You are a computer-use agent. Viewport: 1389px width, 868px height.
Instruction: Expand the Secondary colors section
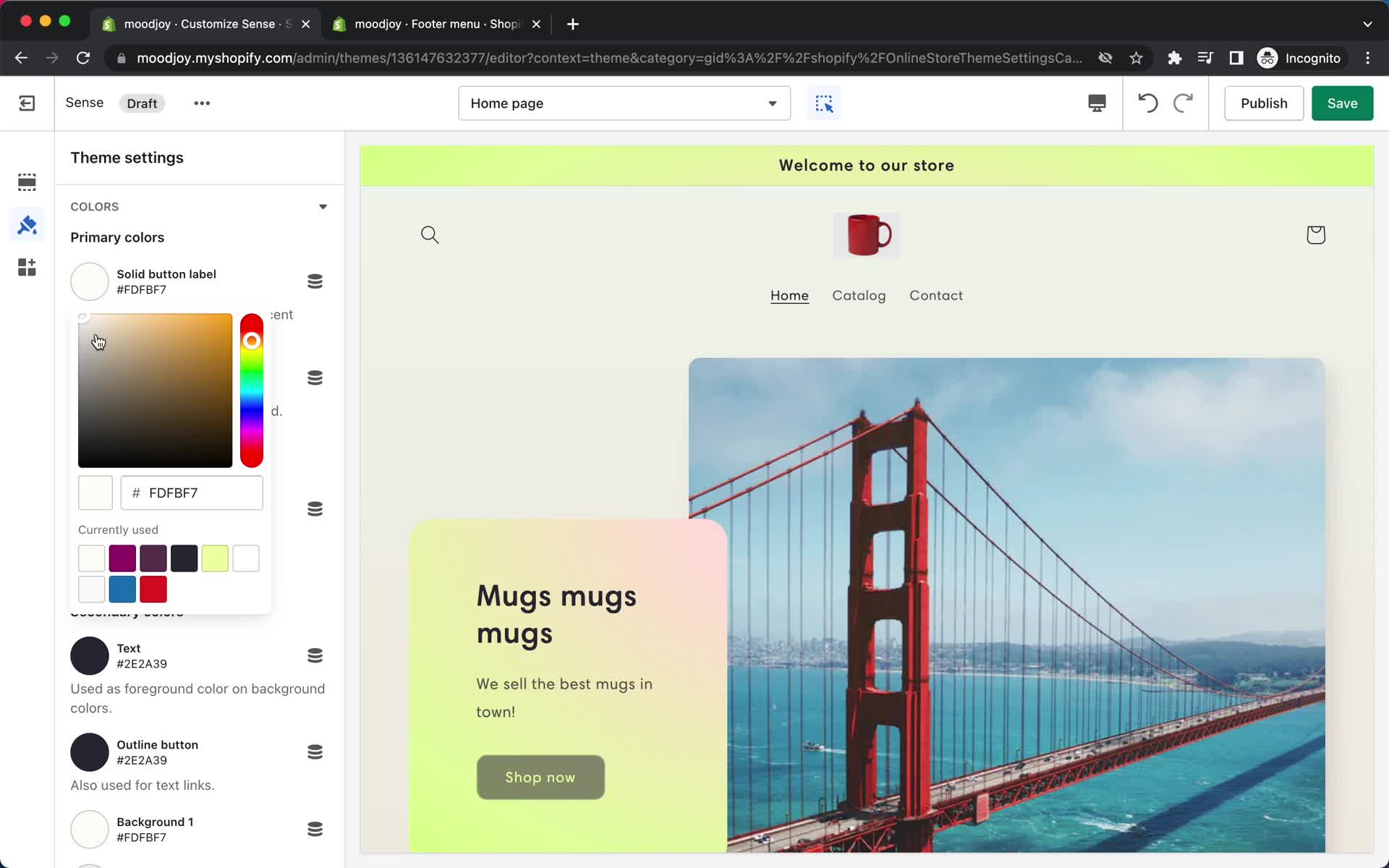pyautogui.click(x=127, y=612)
